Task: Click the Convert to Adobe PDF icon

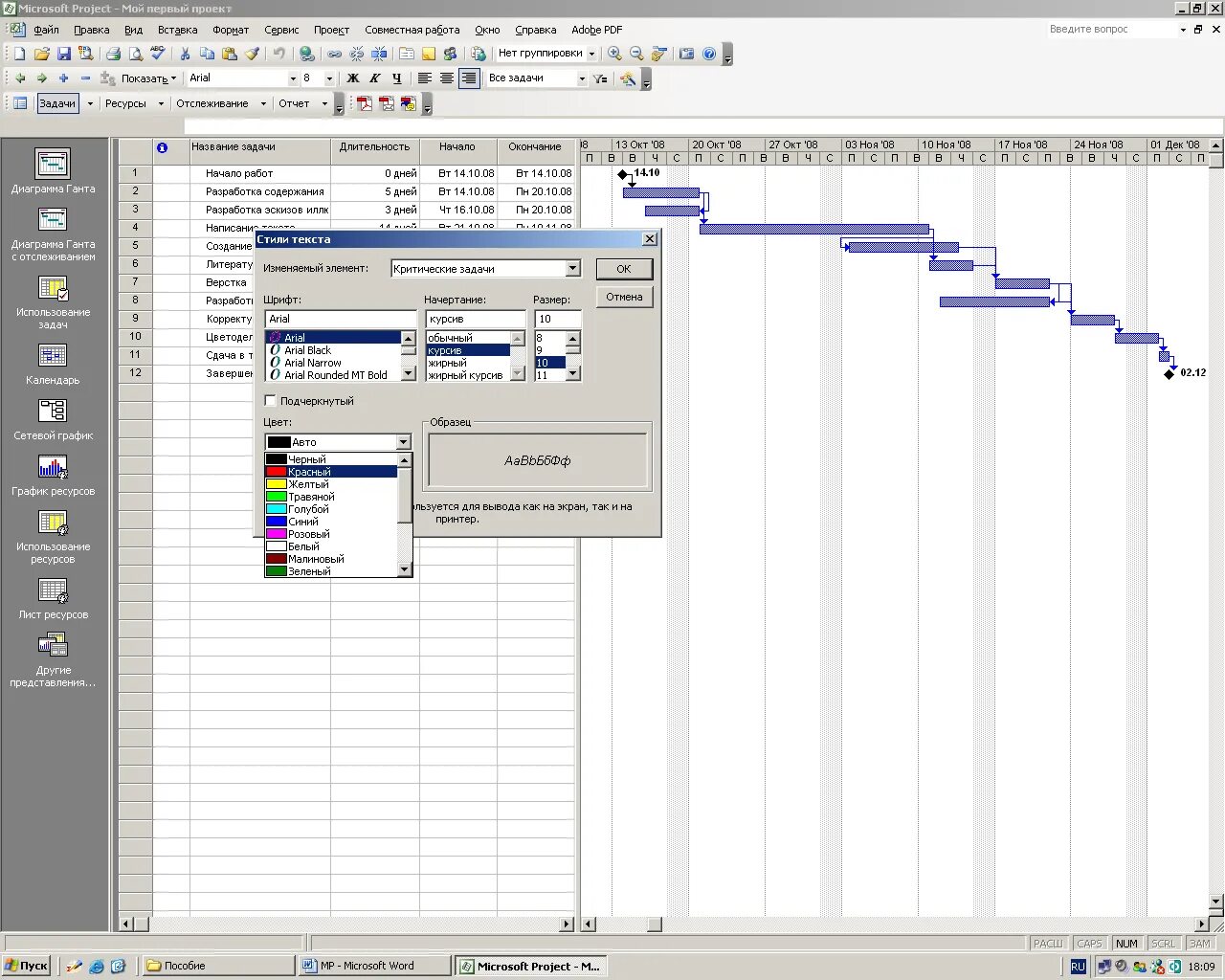Action: [x=365, y=103]
